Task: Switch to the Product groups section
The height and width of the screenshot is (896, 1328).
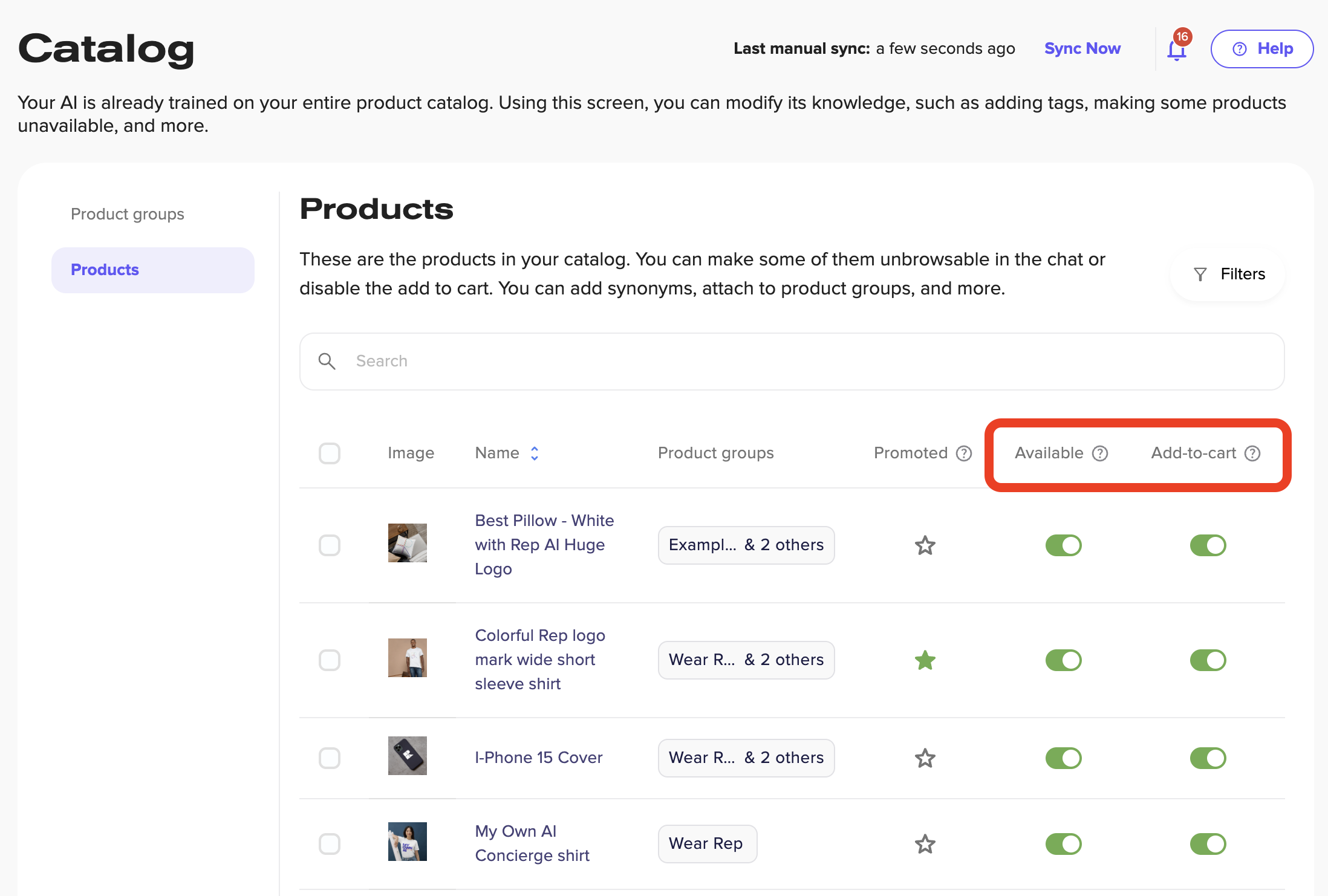Action: [x=128, y=214]
